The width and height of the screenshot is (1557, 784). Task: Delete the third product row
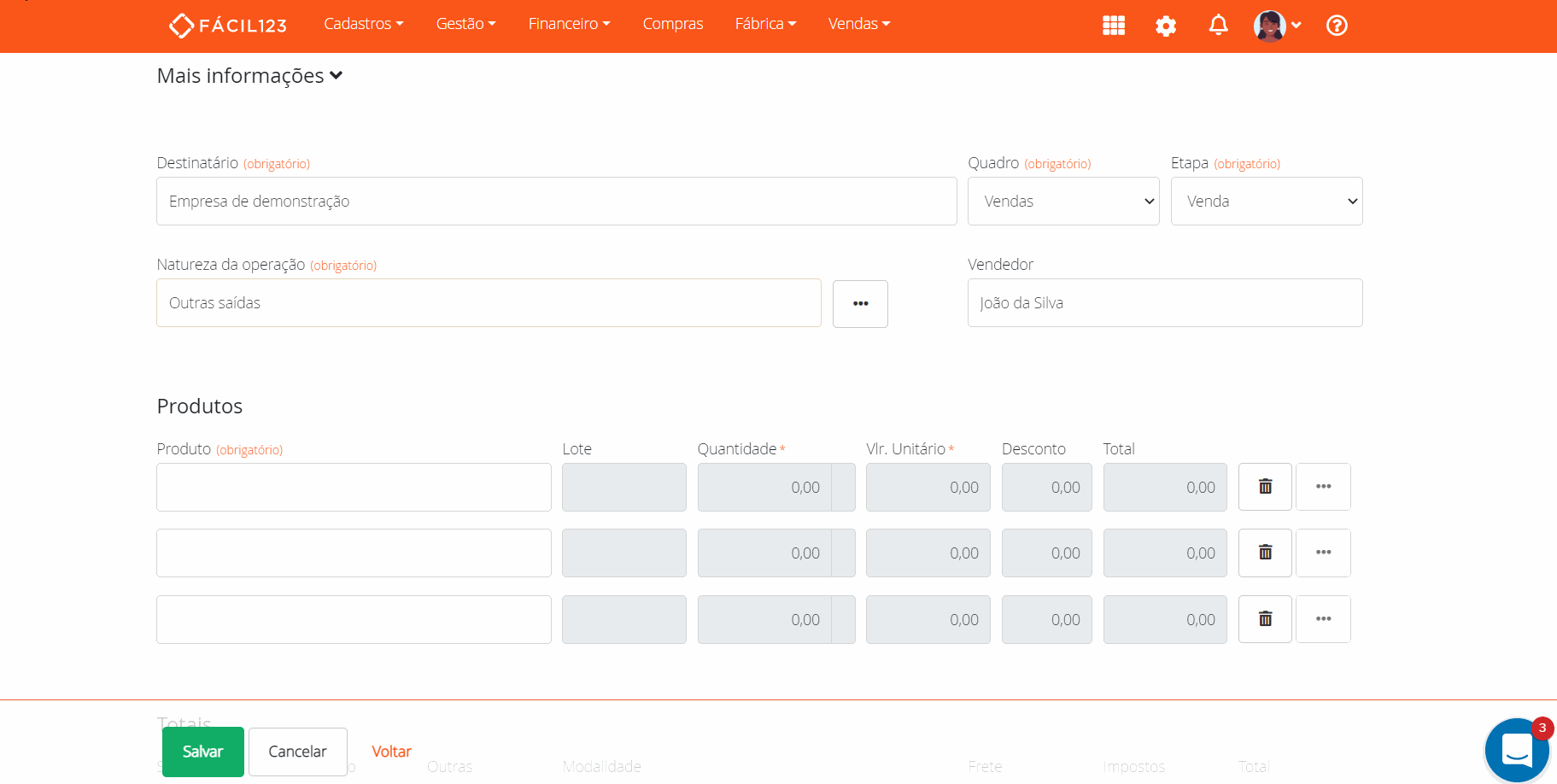pos(1265,619)
